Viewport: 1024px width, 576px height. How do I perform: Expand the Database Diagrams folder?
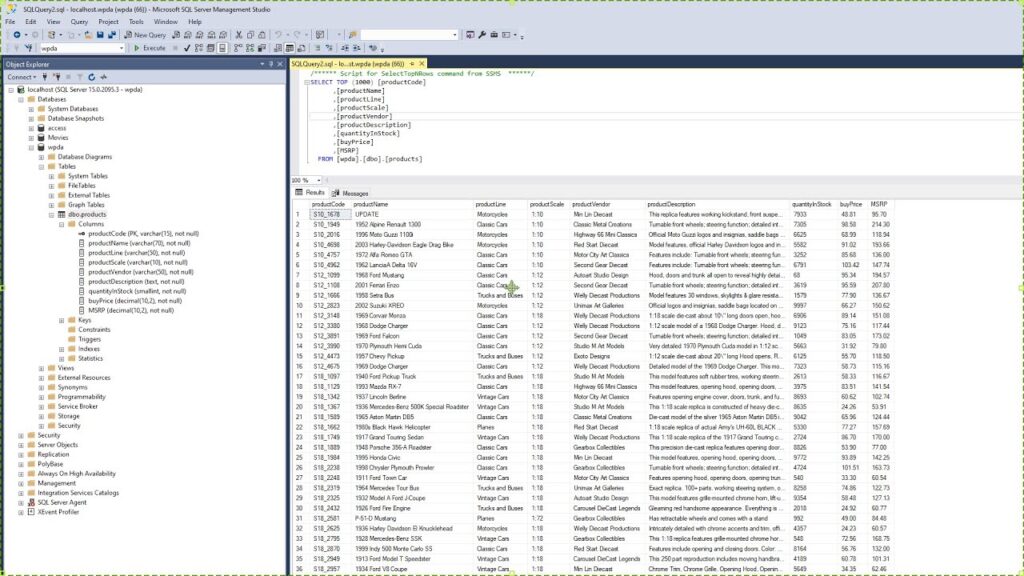41,157
